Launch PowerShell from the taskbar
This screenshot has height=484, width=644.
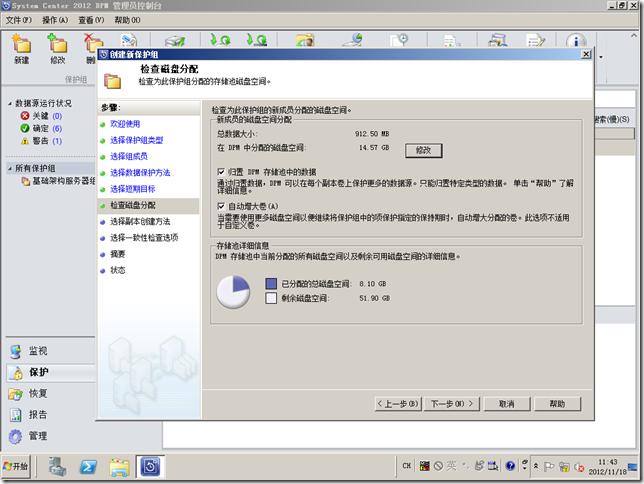(x=88, y=467)
